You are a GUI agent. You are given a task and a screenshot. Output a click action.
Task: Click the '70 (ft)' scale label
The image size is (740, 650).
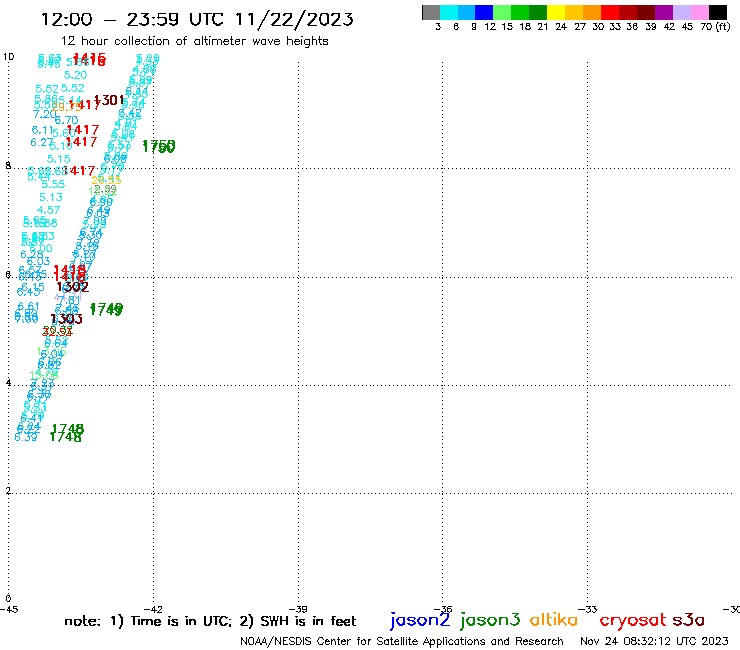point(715,26)
